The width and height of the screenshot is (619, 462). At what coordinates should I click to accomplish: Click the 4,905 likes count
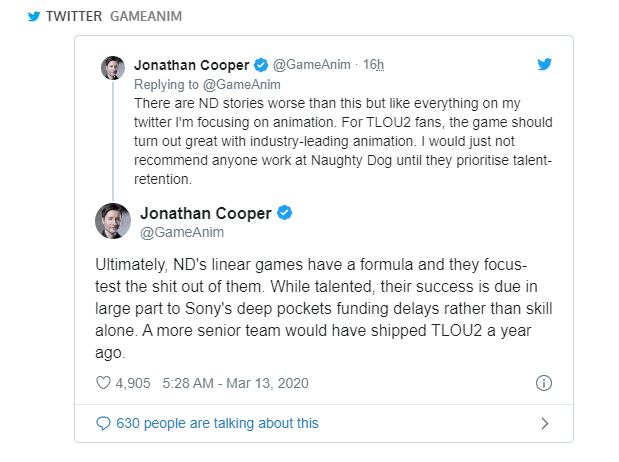[x=133, y=383]
